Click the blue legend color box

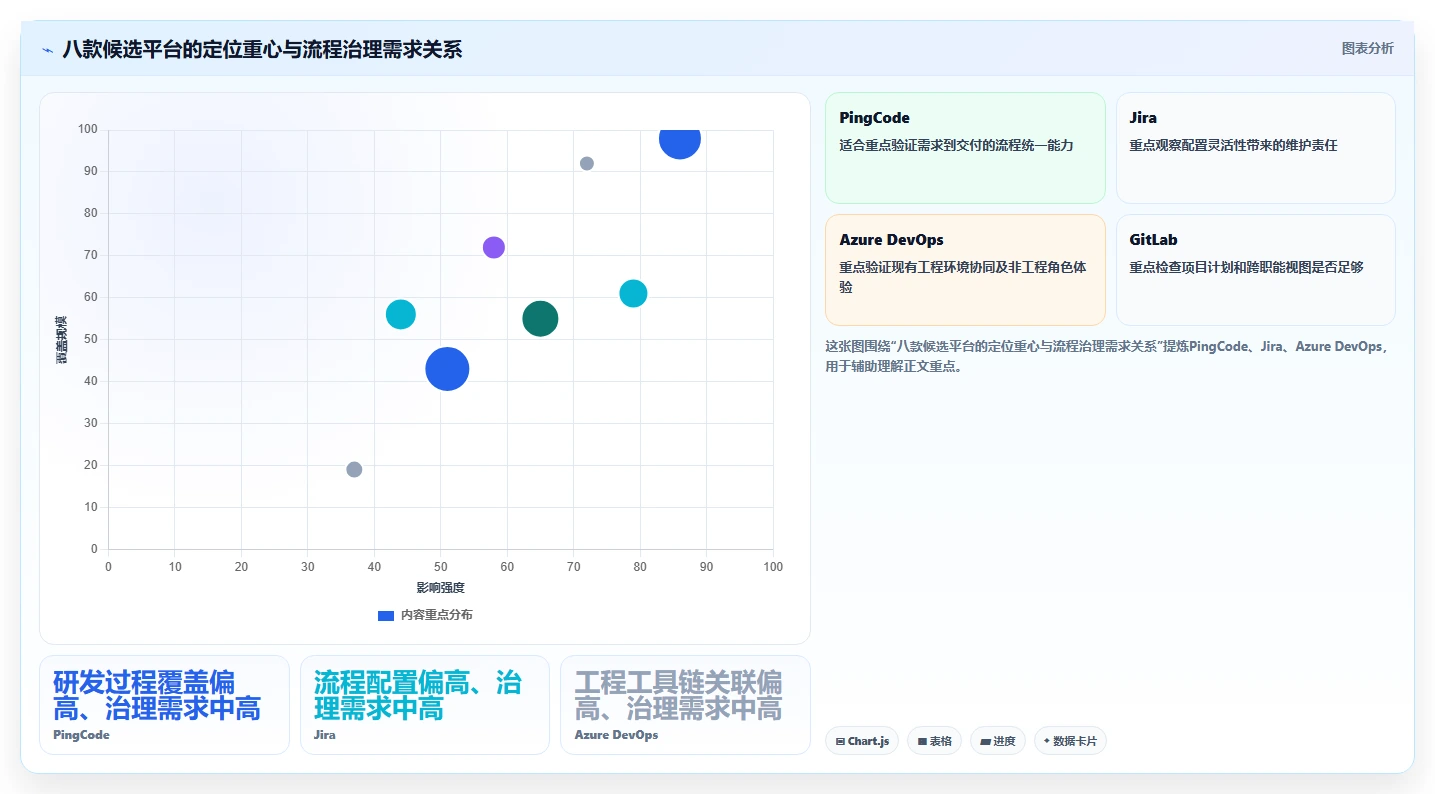[x=386, y=615]
